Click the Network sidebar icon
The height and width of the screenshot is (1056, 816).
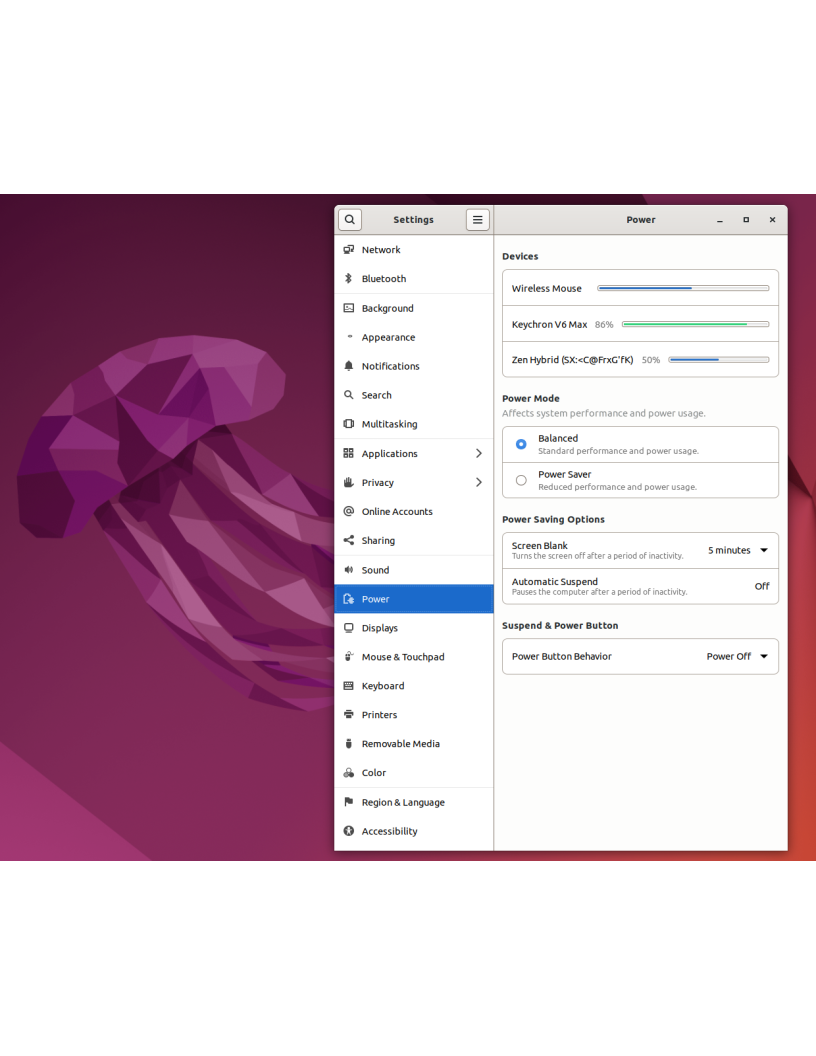pos(349,250)
